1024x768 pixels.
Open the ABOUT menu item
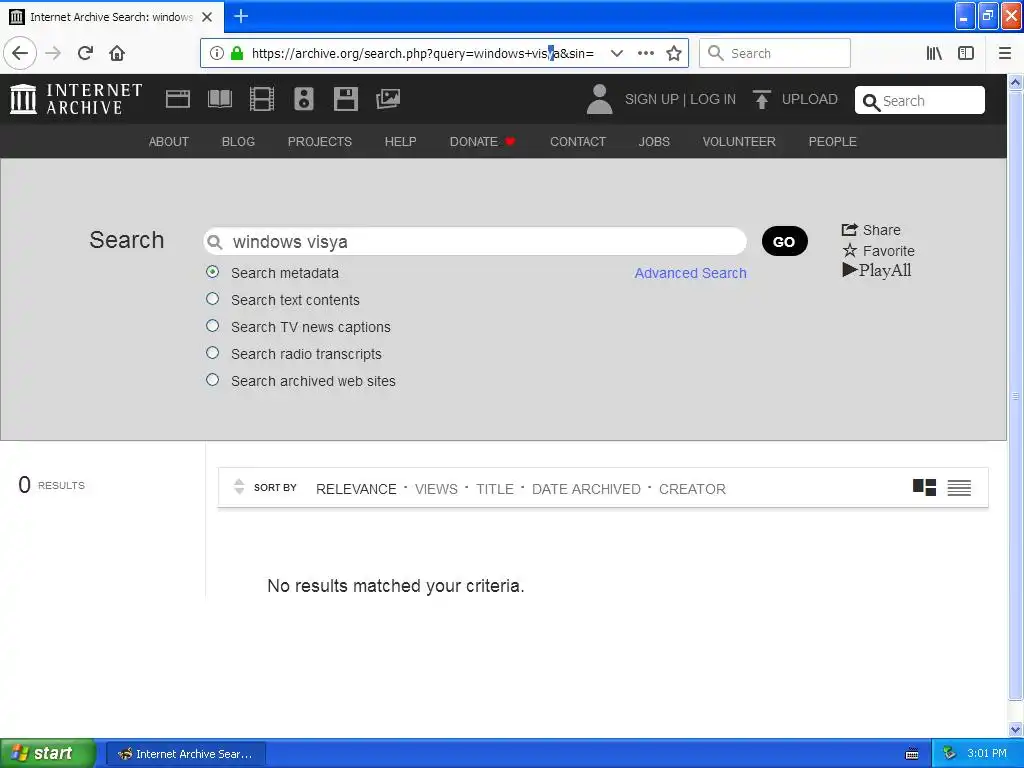tap(168, 141)
